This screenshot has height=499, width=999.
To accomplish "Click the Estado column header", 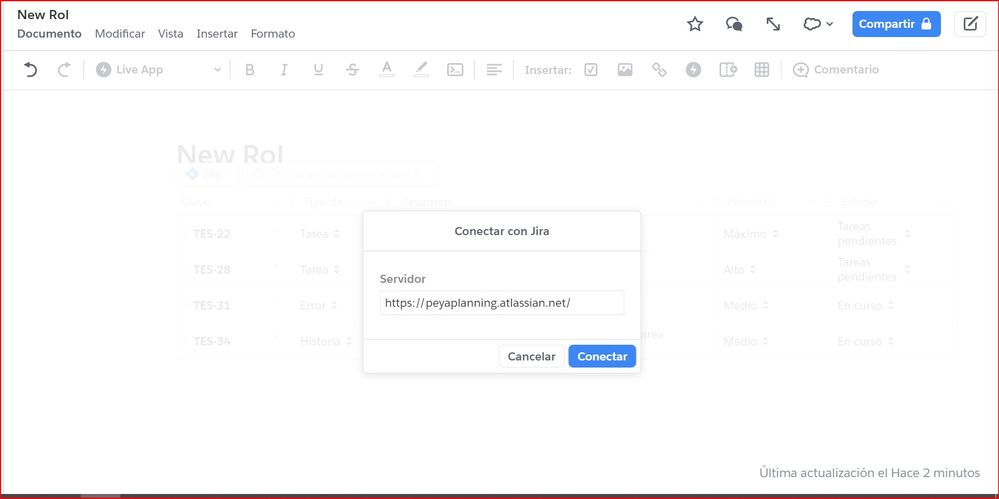I will tap(858, 202).
